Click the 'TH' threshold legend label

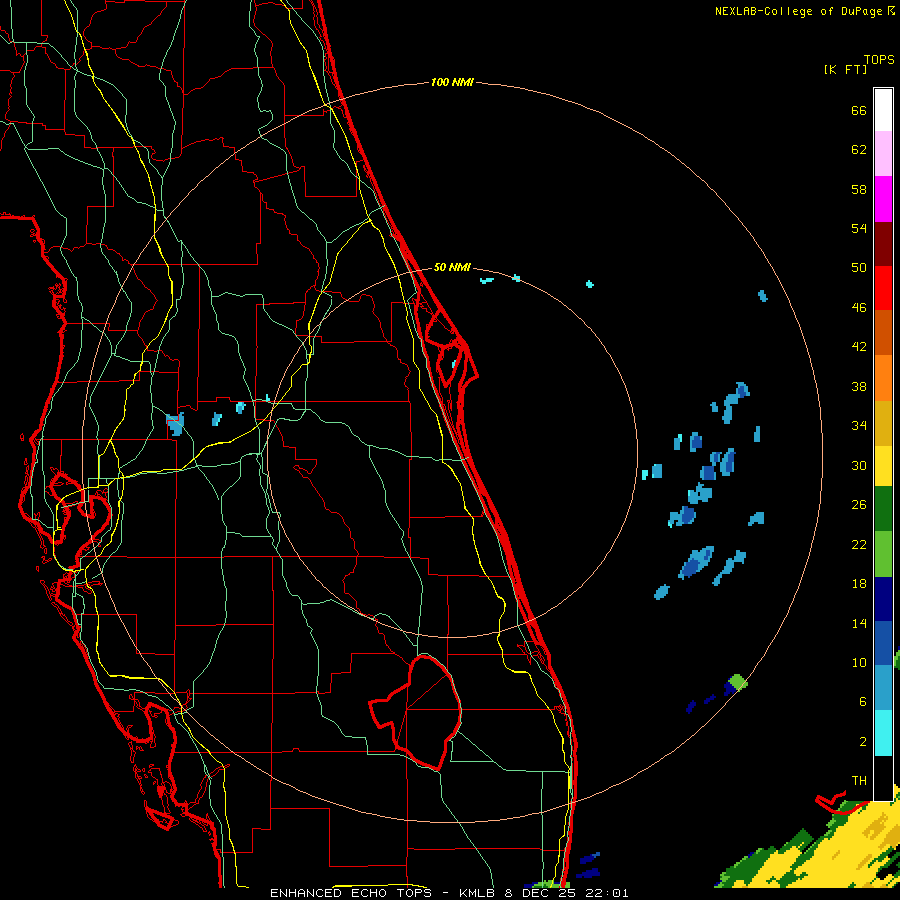tap(859, 781)
